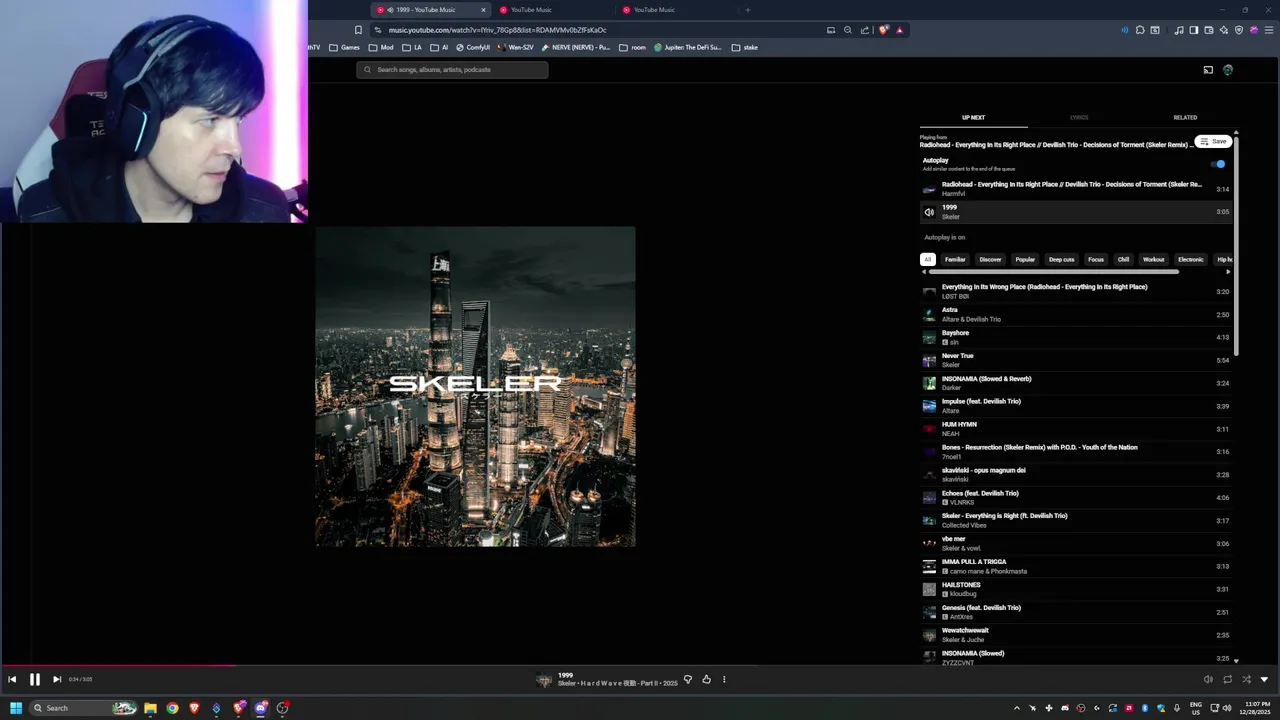This screenshot has height=720, width=1280.
Task: Play Astra by Altare & Devilish Trio
Action: point(1075,314)
